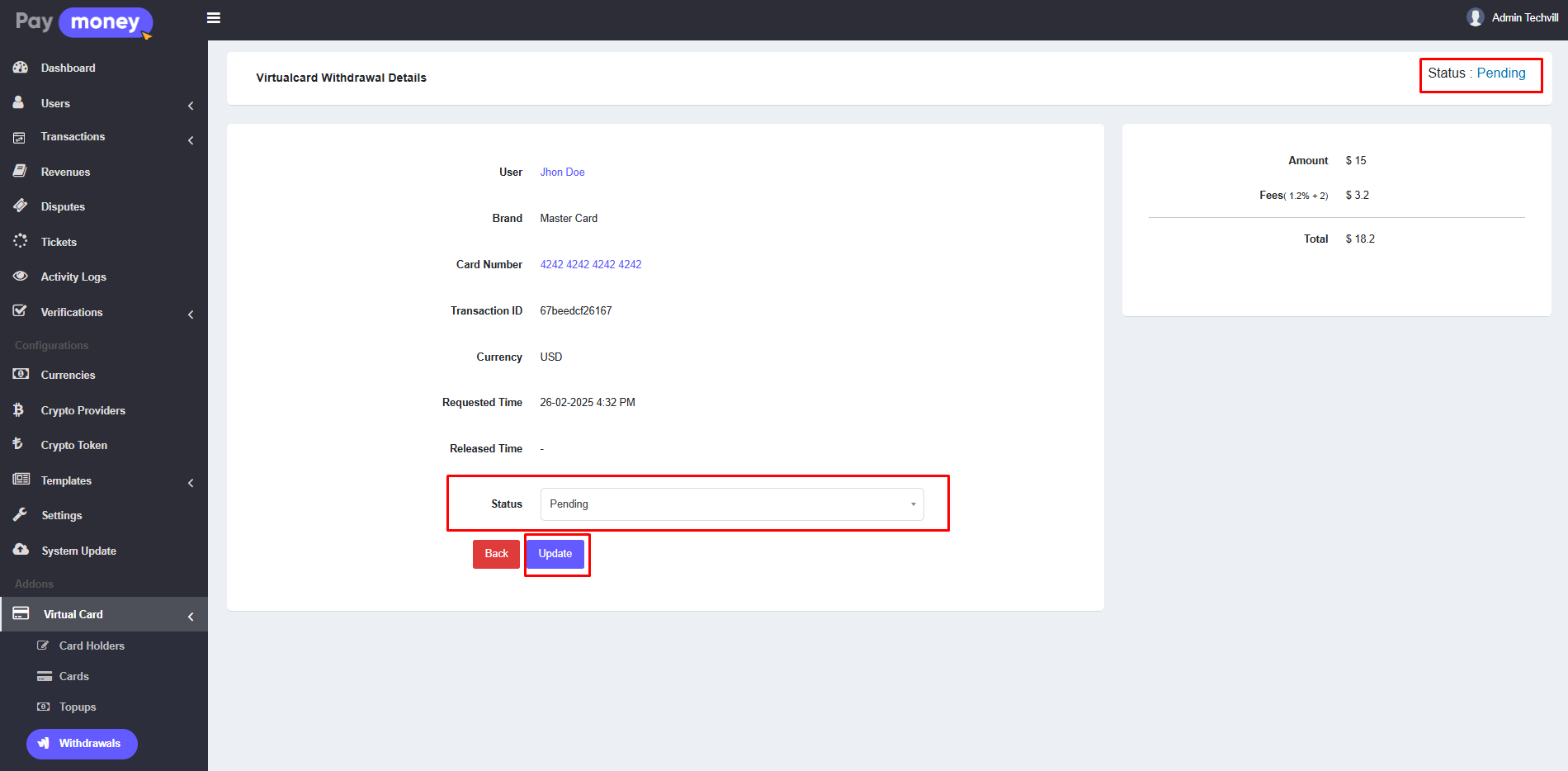Go to Topups under Virtual Card
The height and width of the screenshot is (771, 1568).
[x=78, y=707]
